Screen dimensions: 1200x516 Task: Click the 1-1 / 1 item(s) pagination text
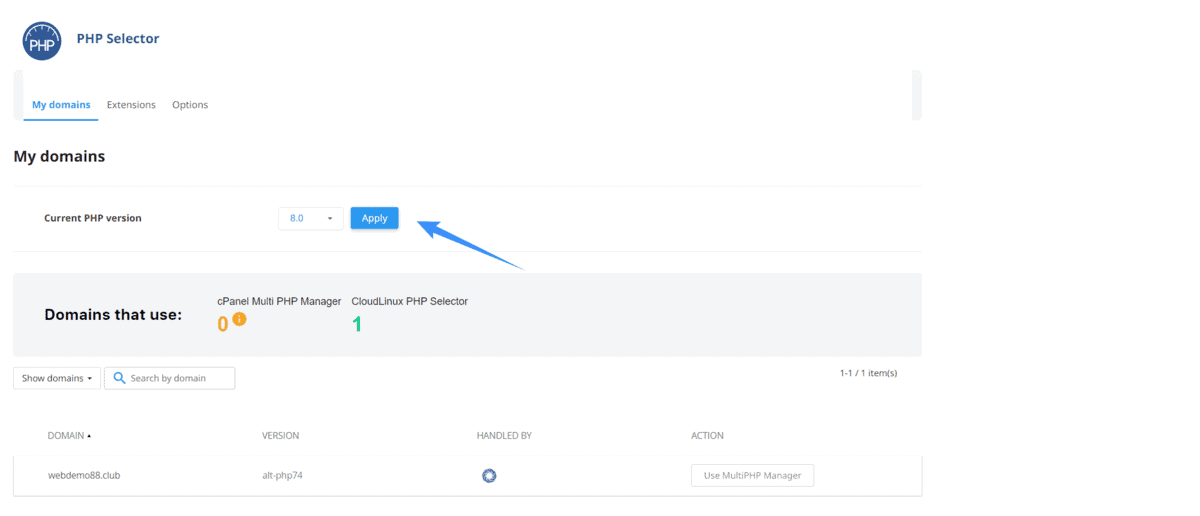tap(868, 373)
